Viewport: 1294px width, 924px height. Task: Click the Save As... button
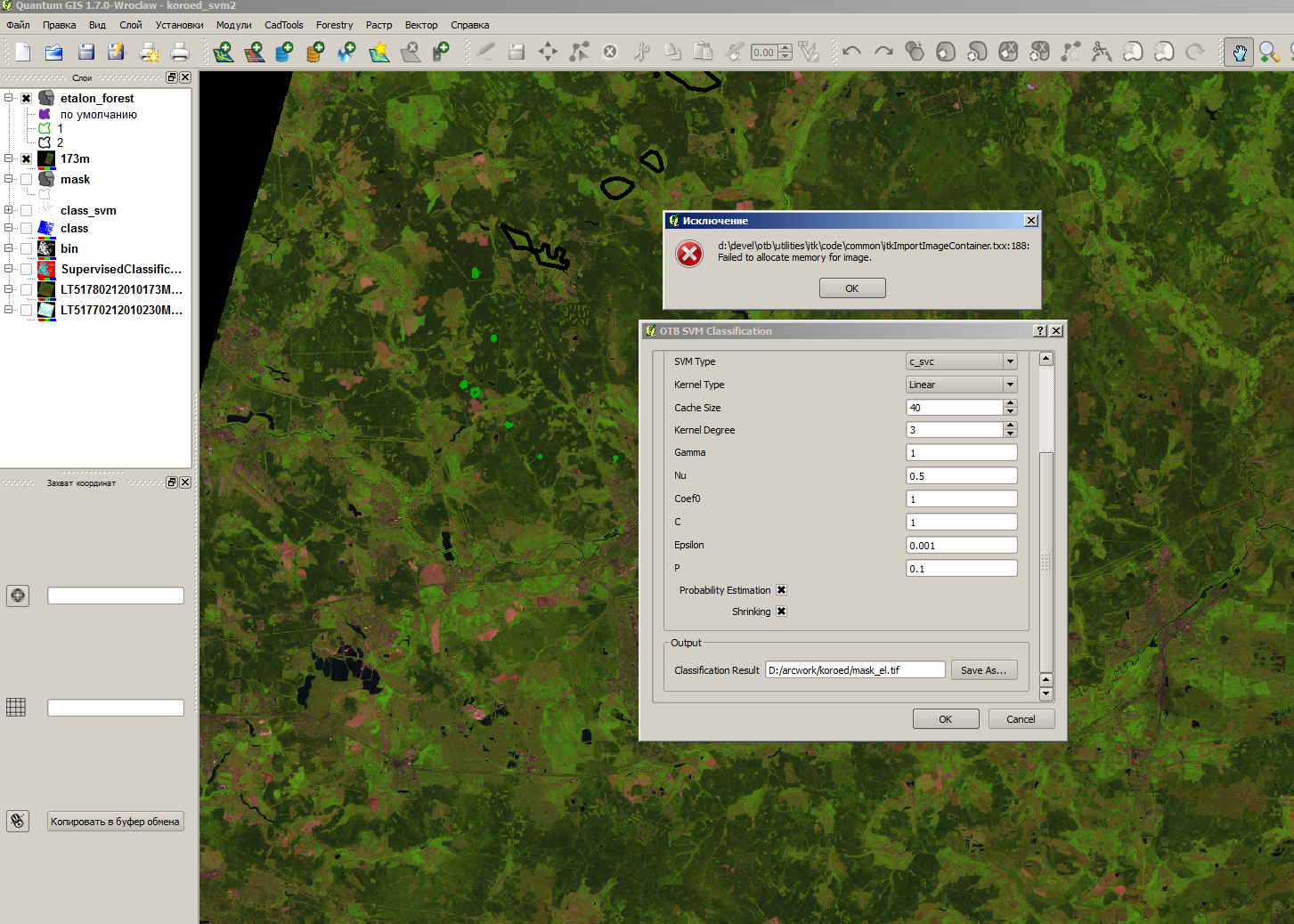983,670
